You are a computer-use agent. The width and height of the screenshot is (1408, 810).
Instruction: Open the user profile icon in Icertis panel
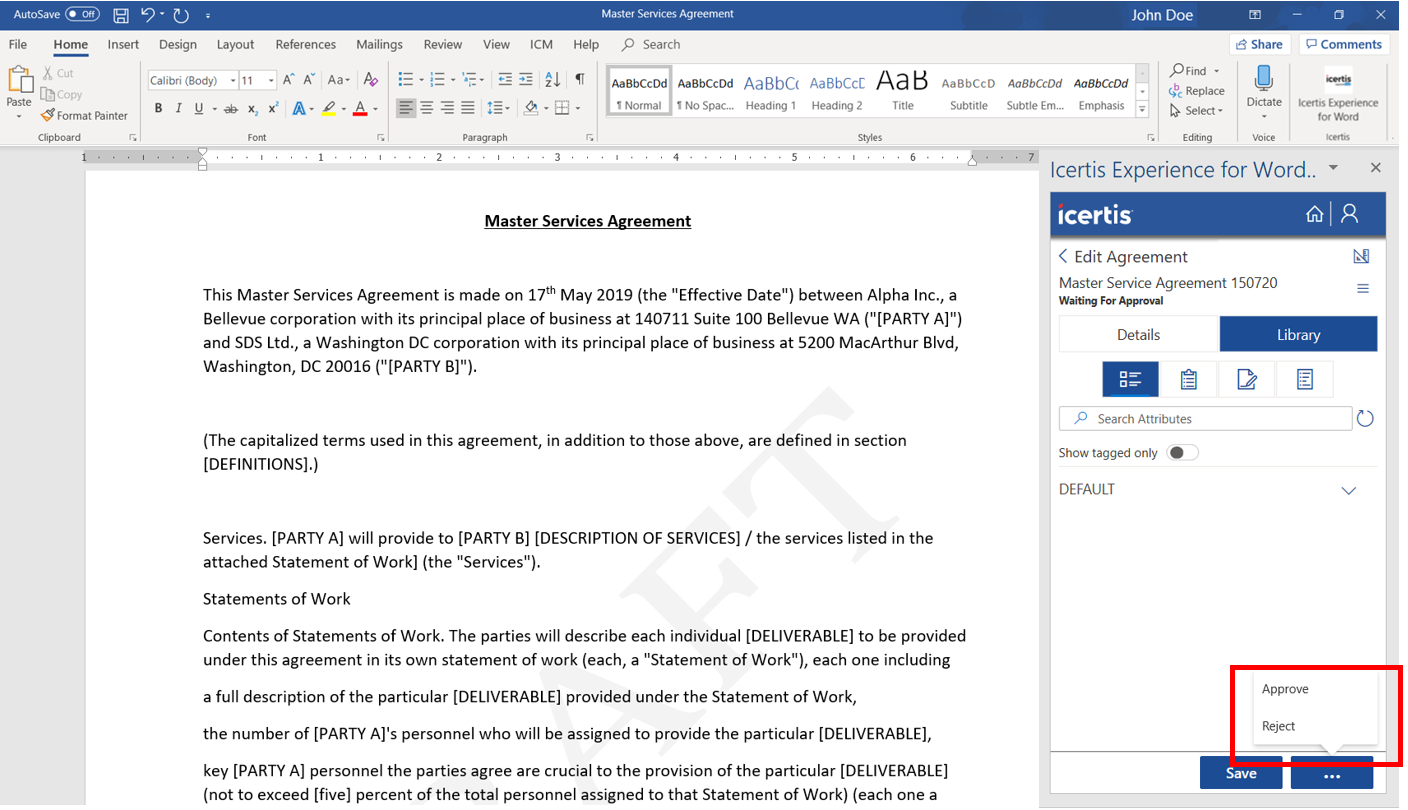1350,214
